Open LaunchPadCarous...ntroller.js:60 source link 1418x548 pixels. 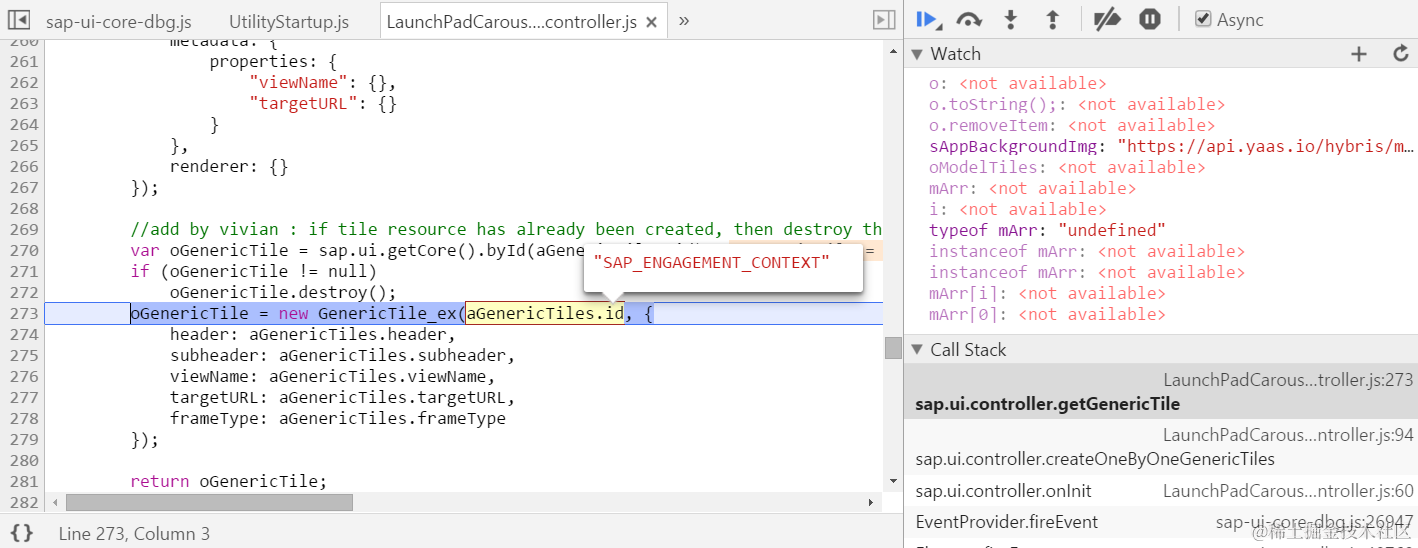[1288, 491]
